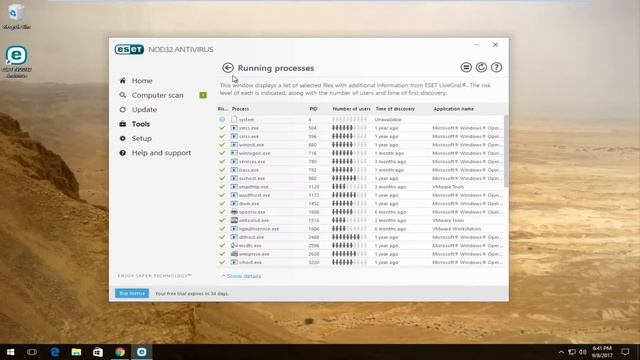Screen dimensions: 640x360
Task: Open Microsoft Store from taskbar
Action: 98,352
